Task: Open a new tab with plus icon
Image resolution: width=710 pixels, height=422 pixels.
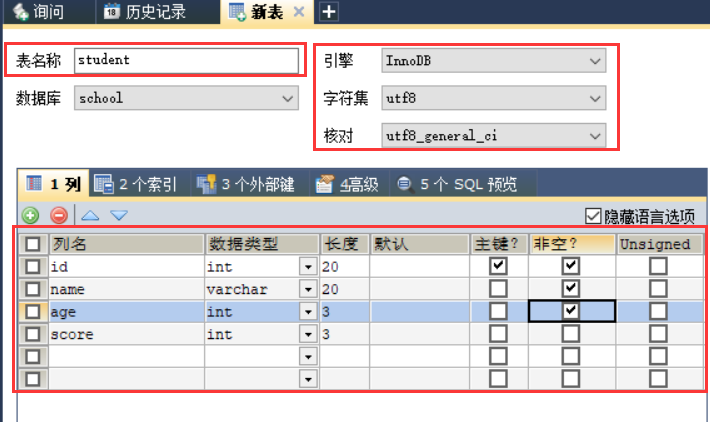Action: tap(329, 12)
